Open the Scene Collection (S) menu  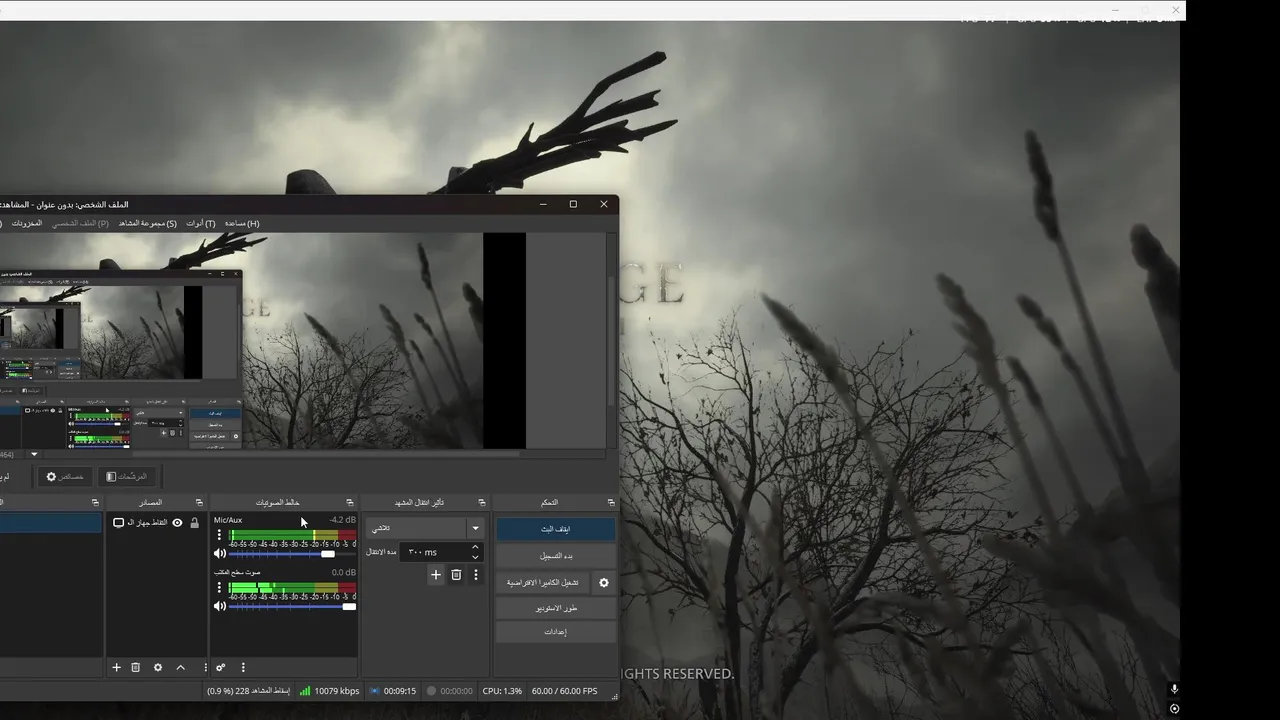[147, 223]
